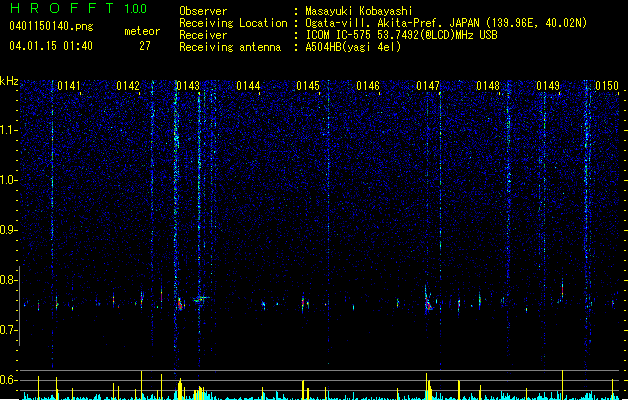629x400 pixels.
Task: Click observer name Masayuki Kobayashi
Action: pyautogui.click(x=358, y=11)
